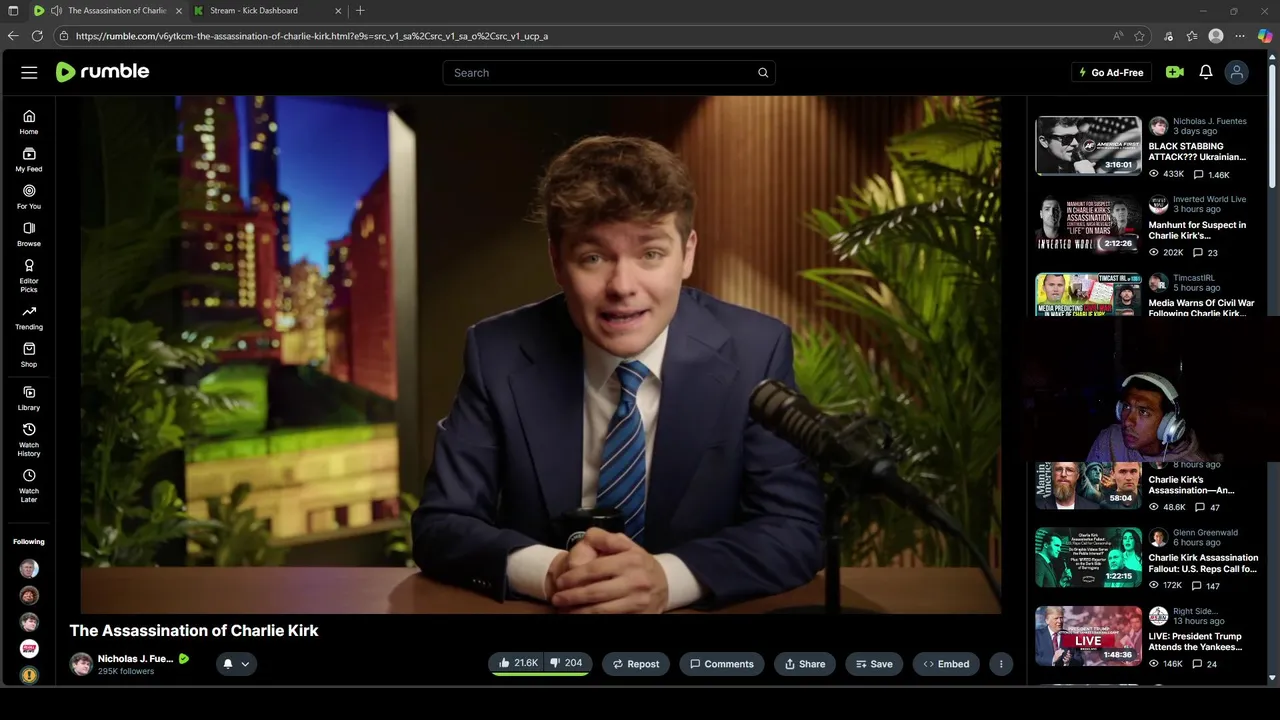Open the Rumble hamburger menu
This screenshot has height=720, width=1280.
(x=29, y=72)
